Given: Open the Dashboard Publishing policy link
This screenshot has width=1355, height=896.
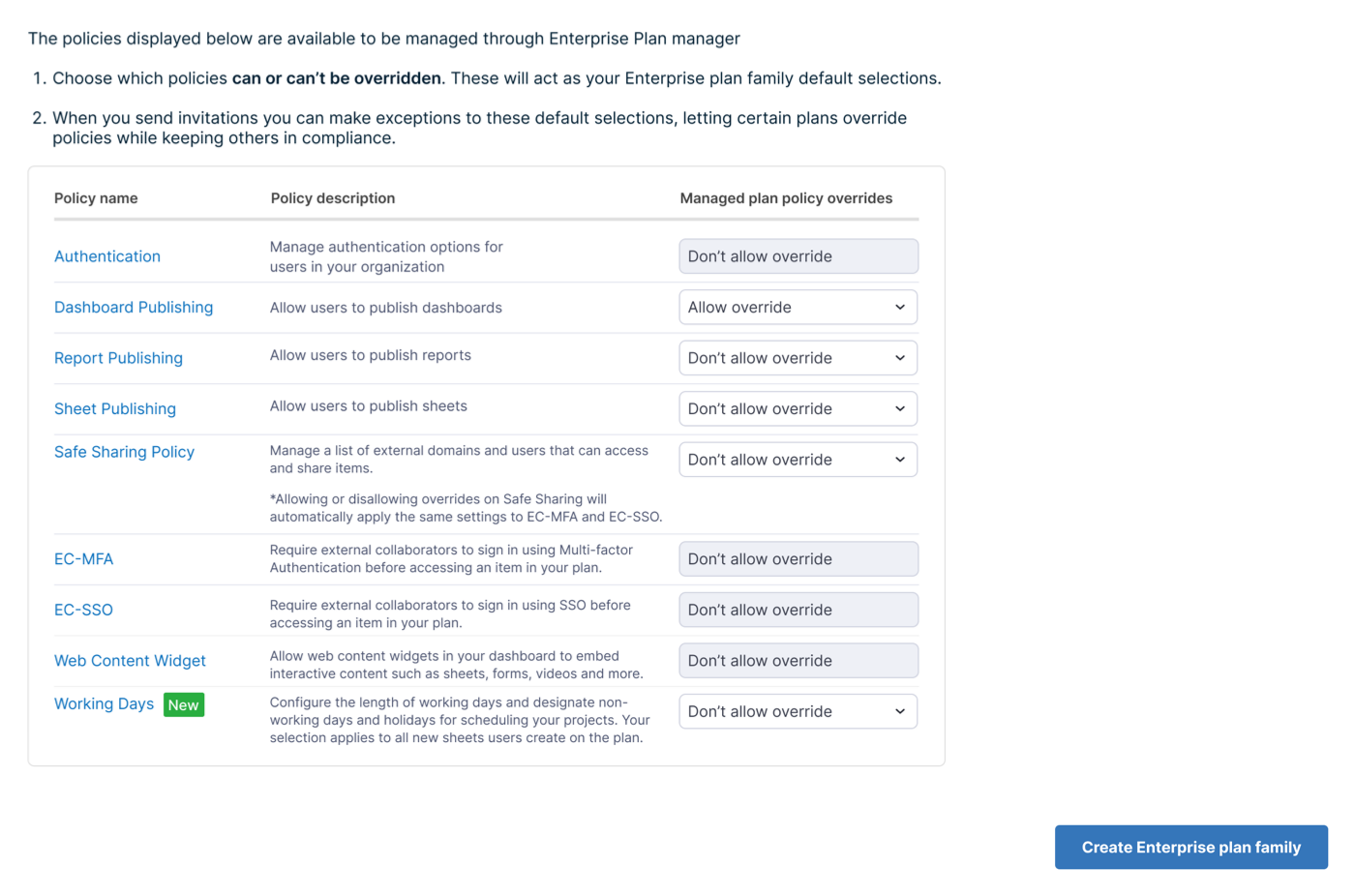Looking at the screenshot, I should tap(134, 307).
